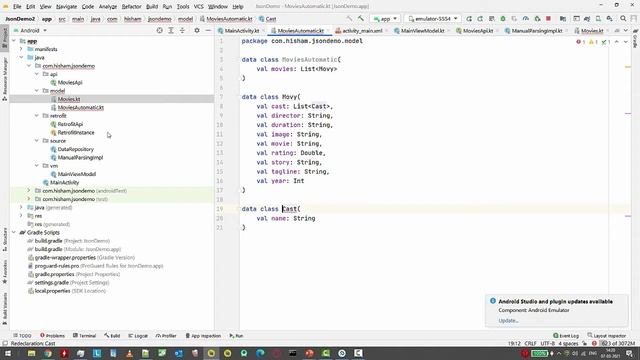Image resolution: width=640 pixels, height=360 pixels.
Task: Select DataRepository in the project tree
Action: (x=76, y=149)
